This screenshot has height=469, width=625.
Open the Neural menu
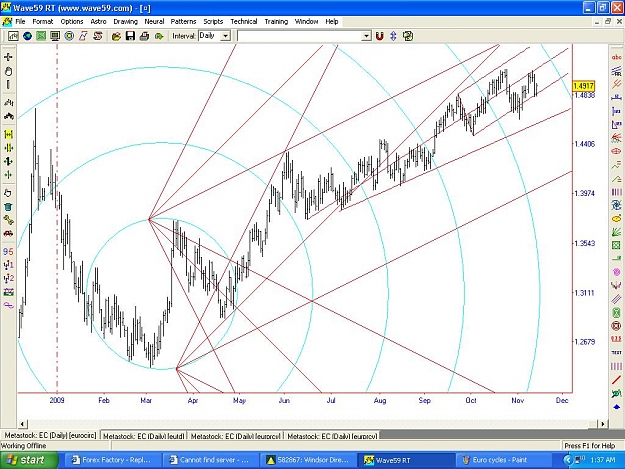click(x=154, y=22)
